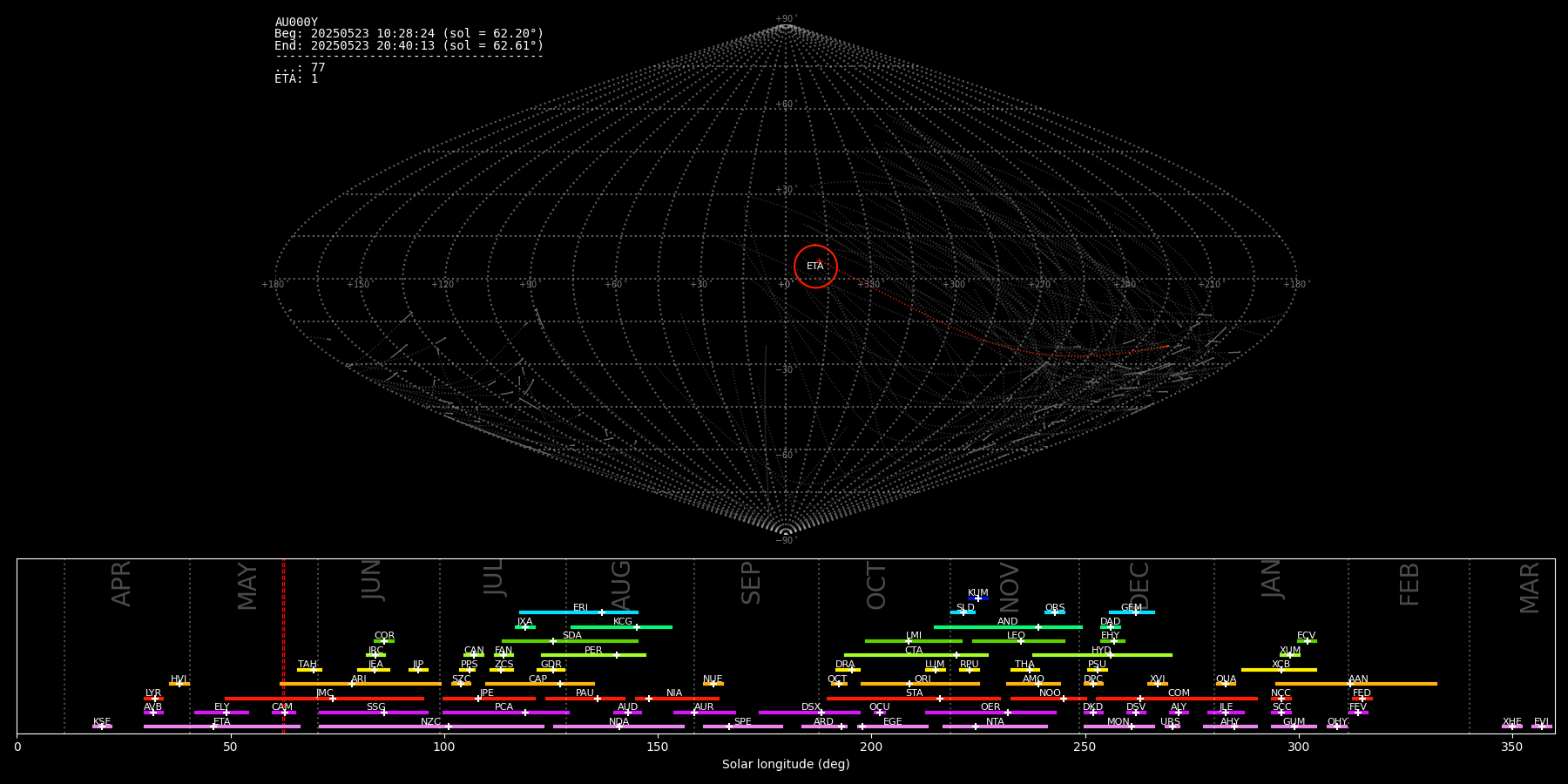Click the End: 20250523 20:40:13 timestamp line
The height and width of the screenshot is (784, 1568).
point(409,45)
